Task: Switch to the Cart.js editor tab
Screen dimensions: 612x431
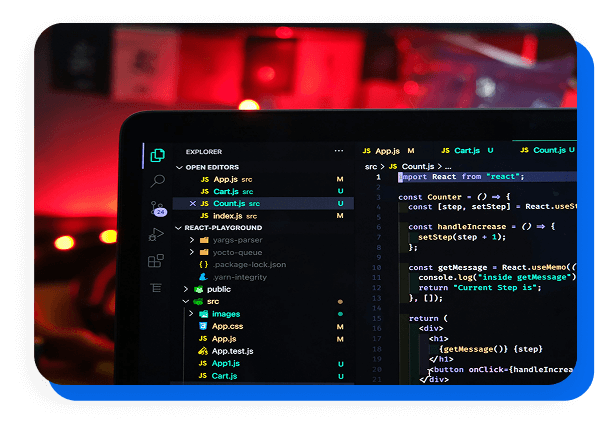Action: click(467, 150)
